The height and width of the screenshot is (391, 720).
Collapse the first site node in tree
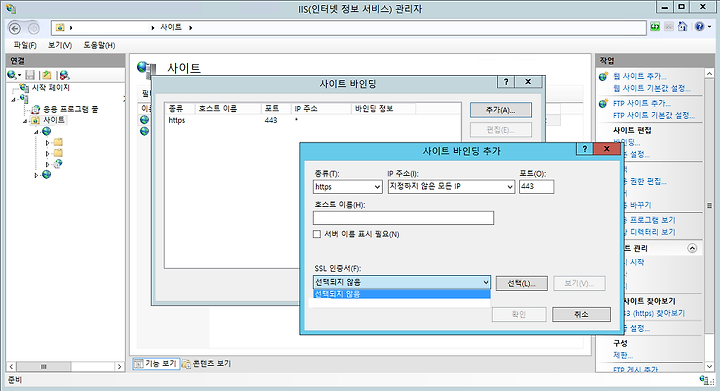coord(36,132)
